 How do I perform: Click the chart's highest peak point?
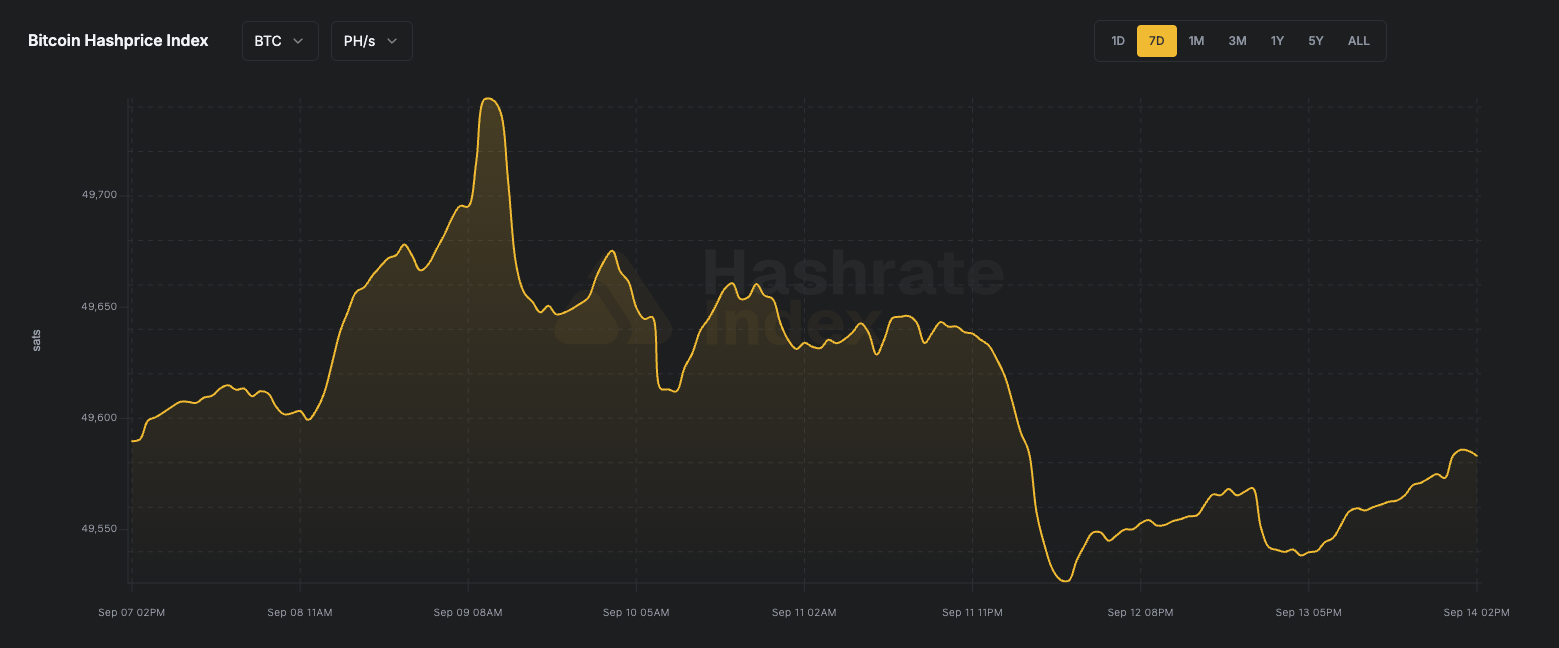[x=488, y=98]
